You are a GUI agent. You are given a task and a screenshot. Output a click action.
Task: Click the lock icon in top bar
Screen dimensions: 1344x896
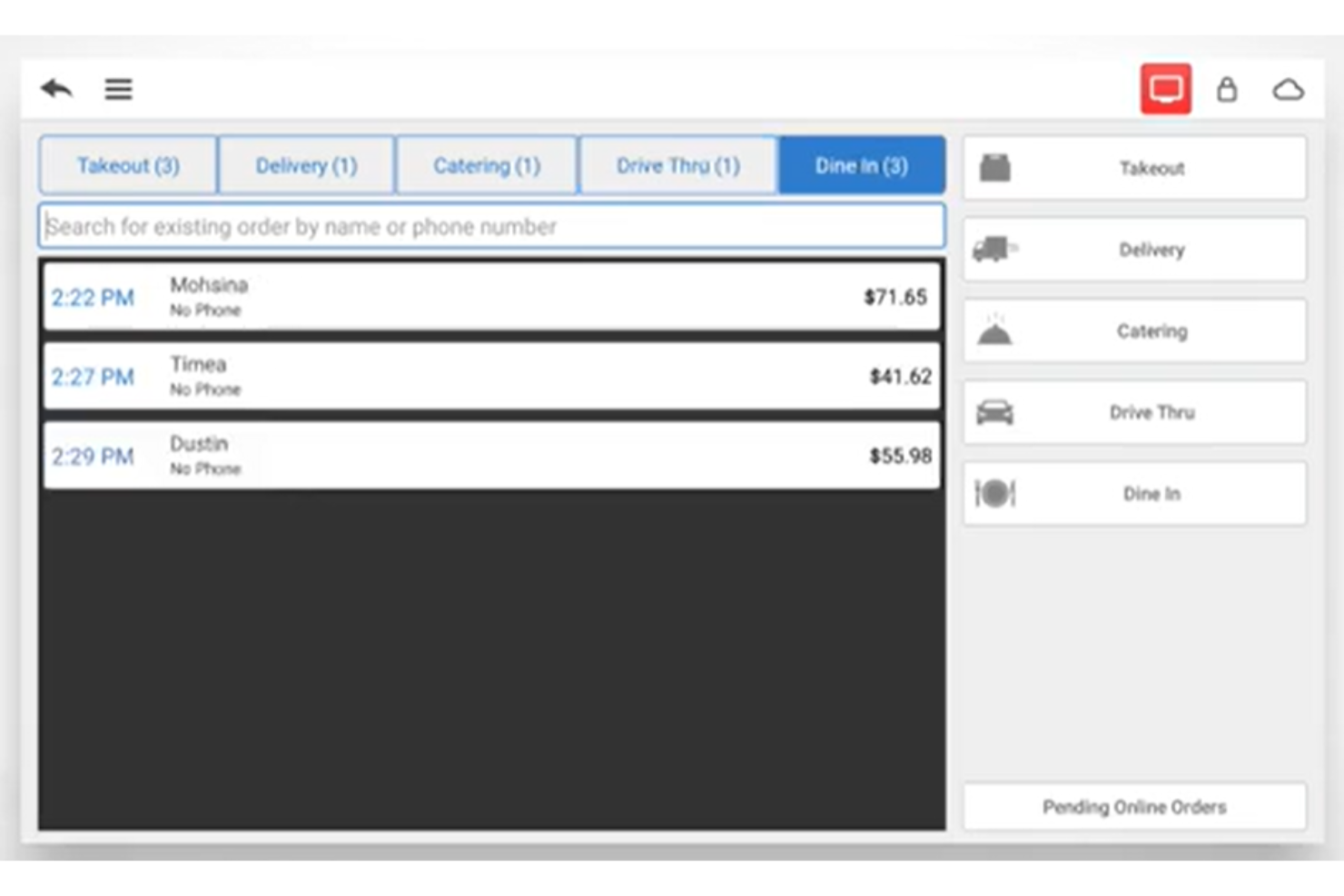tap(1228, 89)
